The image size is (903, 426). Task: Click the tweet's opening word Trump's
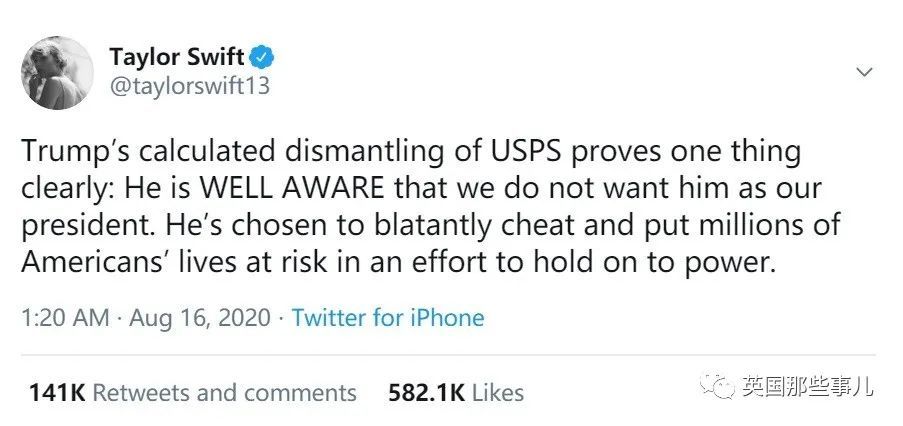point(79,153)
